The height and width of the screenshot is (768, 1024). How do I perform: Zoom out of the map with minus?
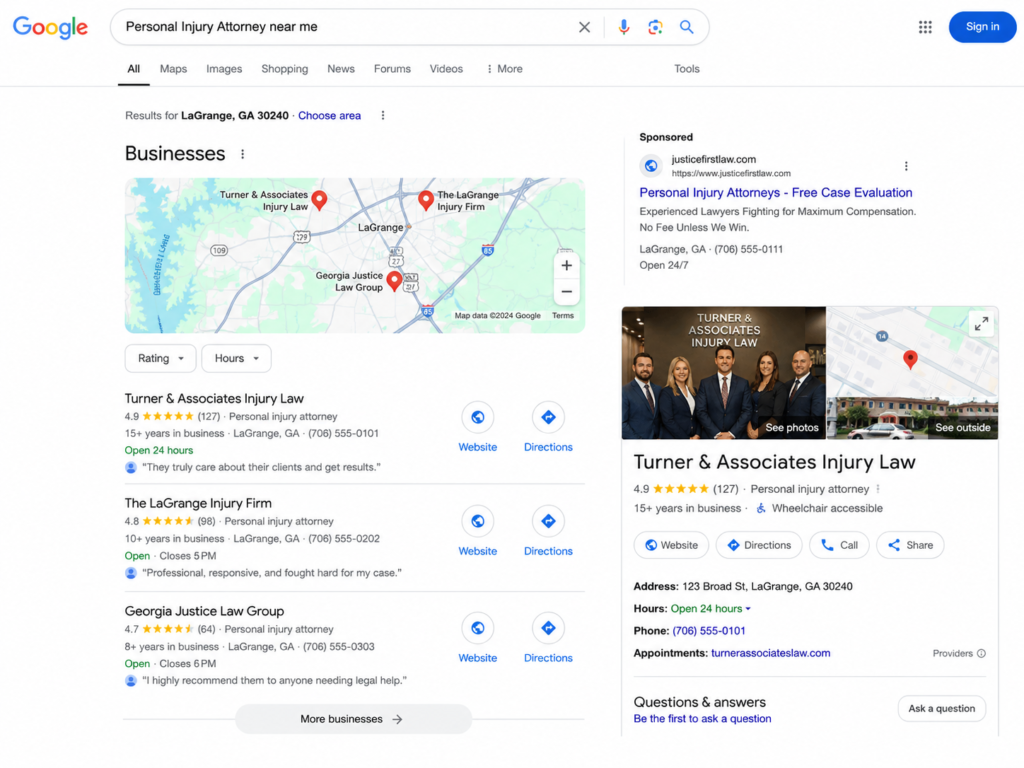pyautogui.click(x=567, y=292)
